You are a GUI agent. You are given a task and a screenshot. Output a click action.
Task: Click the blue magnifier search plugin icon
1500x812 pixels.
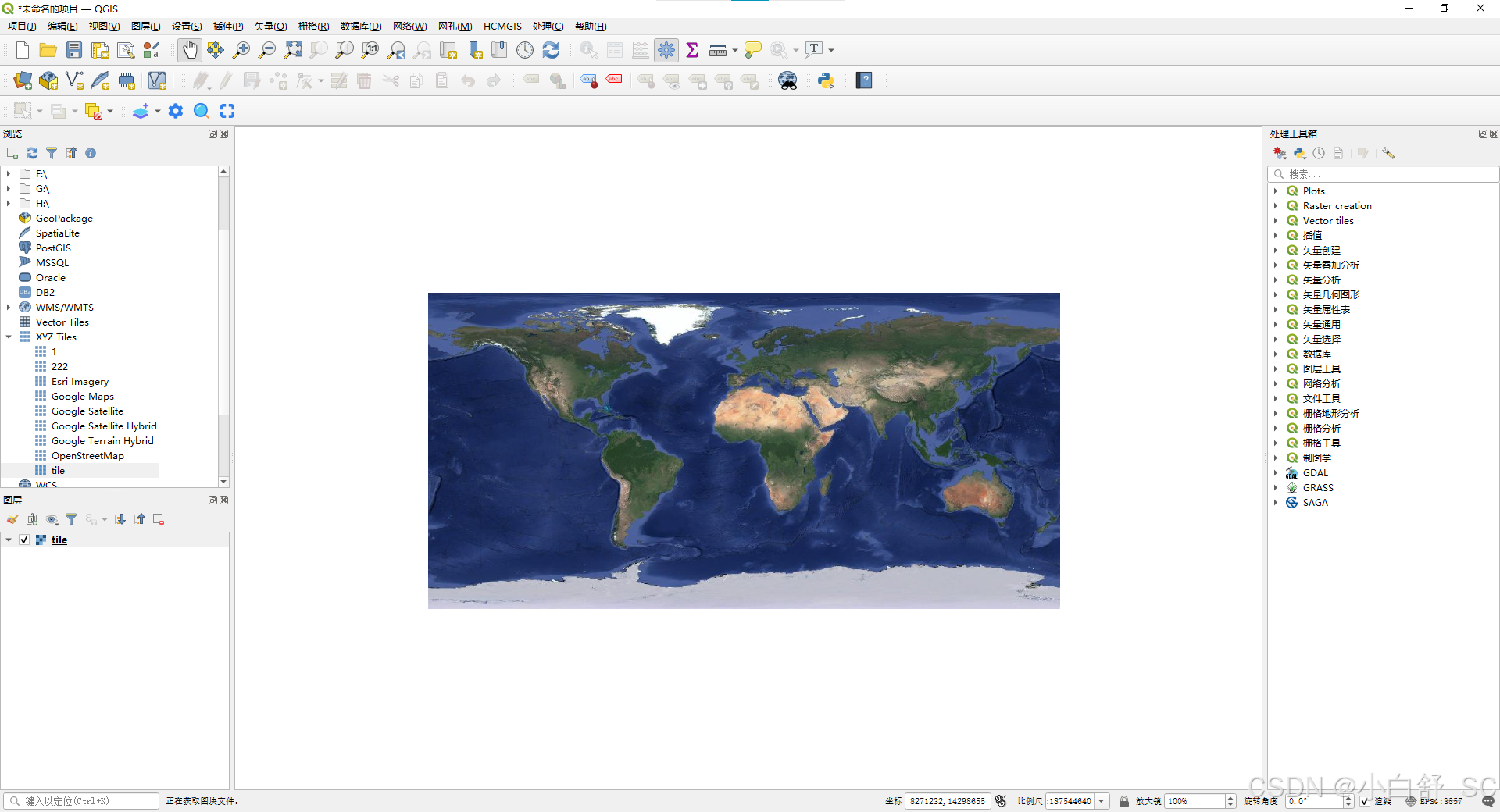click(201, 111)
